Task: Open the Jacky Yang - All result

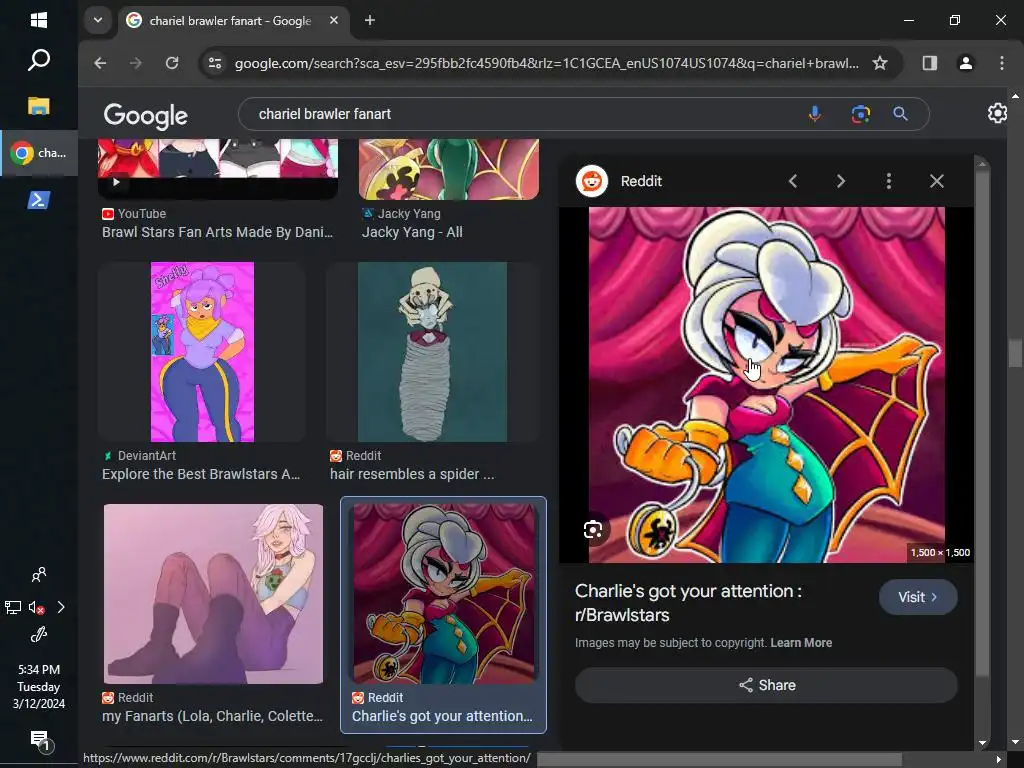Action: pyautogui.click(x=412, y=232)
